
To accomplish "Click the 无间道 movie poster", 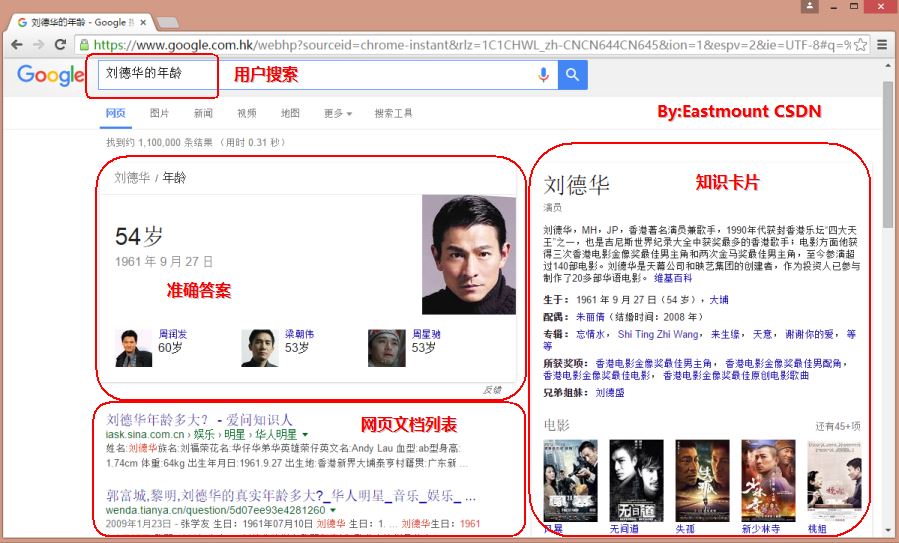I will 636,481.
